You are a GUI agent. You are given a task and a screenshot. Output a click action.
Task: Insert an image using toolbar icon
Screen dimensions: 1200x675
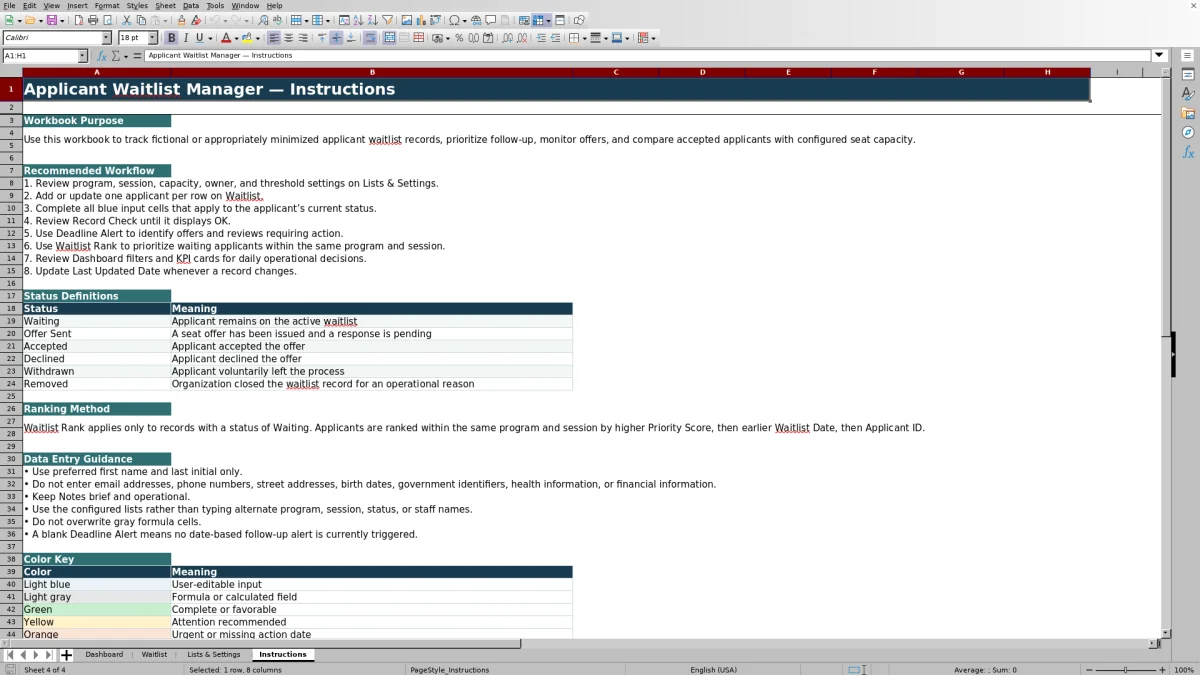pyautogui.click(x=406, y=20)
